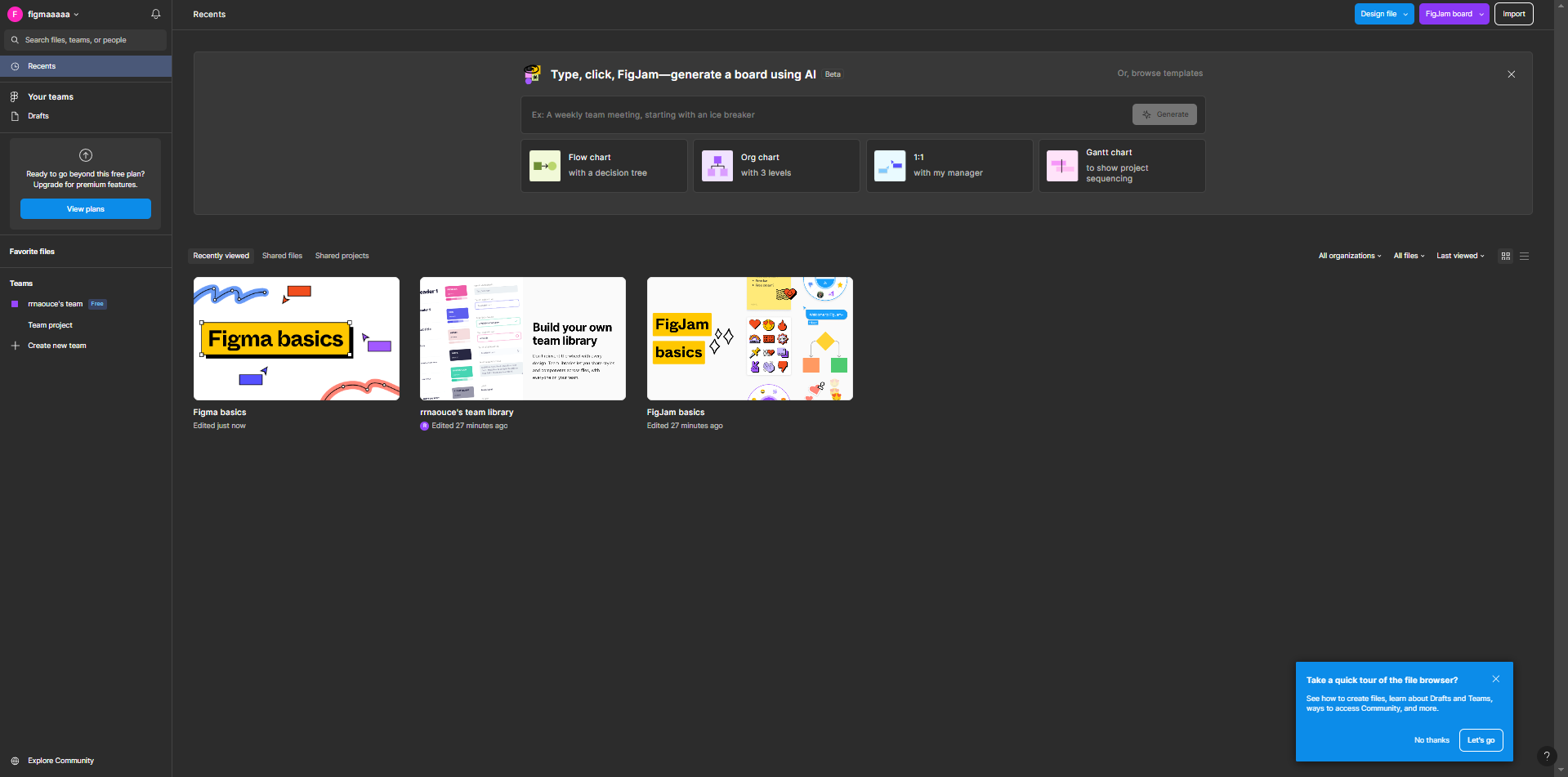Select 1:1 with my manager template
The image size is (1568, 777).
tap(949, 166)
